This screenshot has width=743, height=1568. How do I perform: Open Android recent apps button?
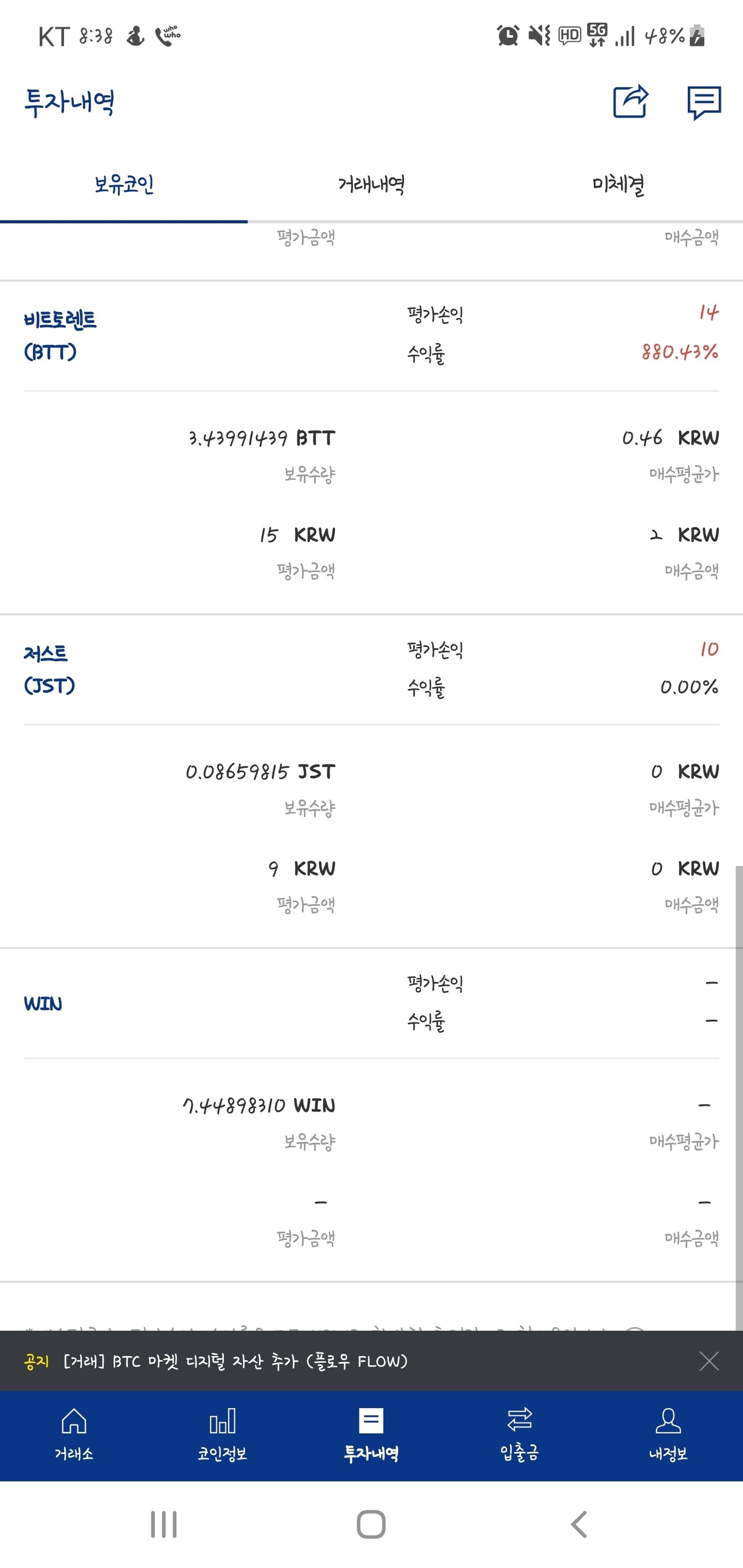[x=164, y=1524]
